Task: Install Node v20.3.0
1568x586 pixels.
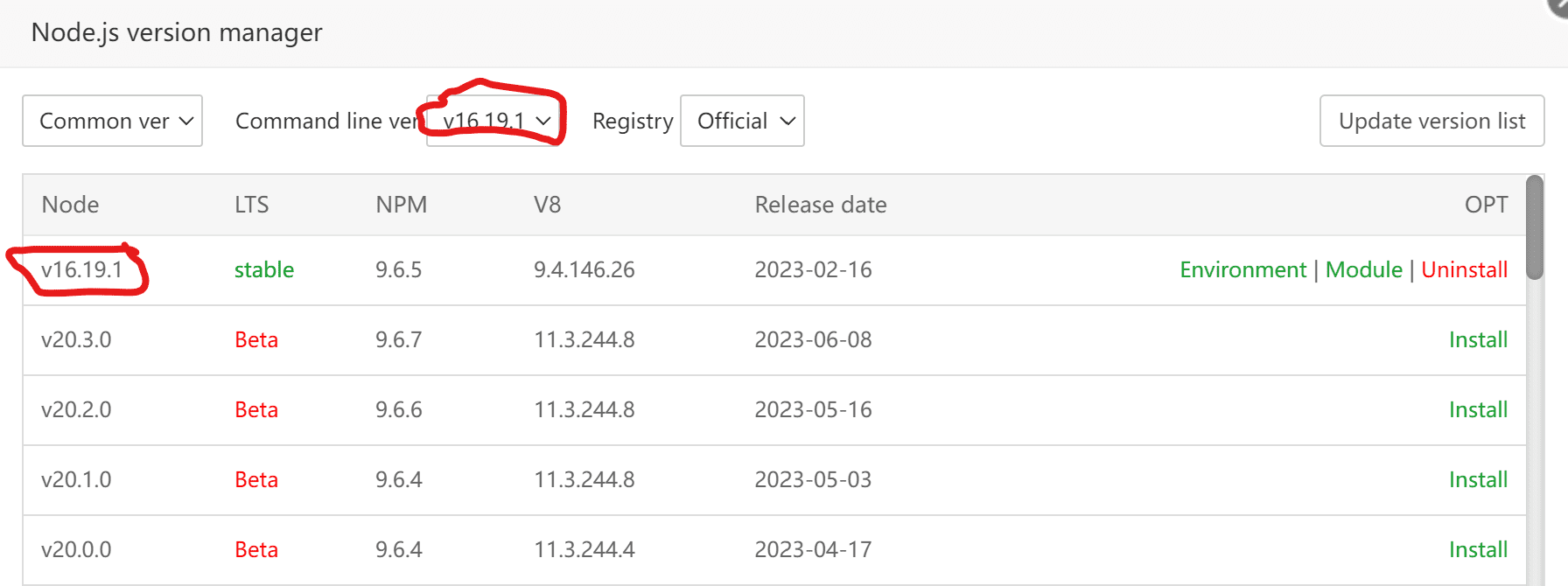Action: point(1478,339)
